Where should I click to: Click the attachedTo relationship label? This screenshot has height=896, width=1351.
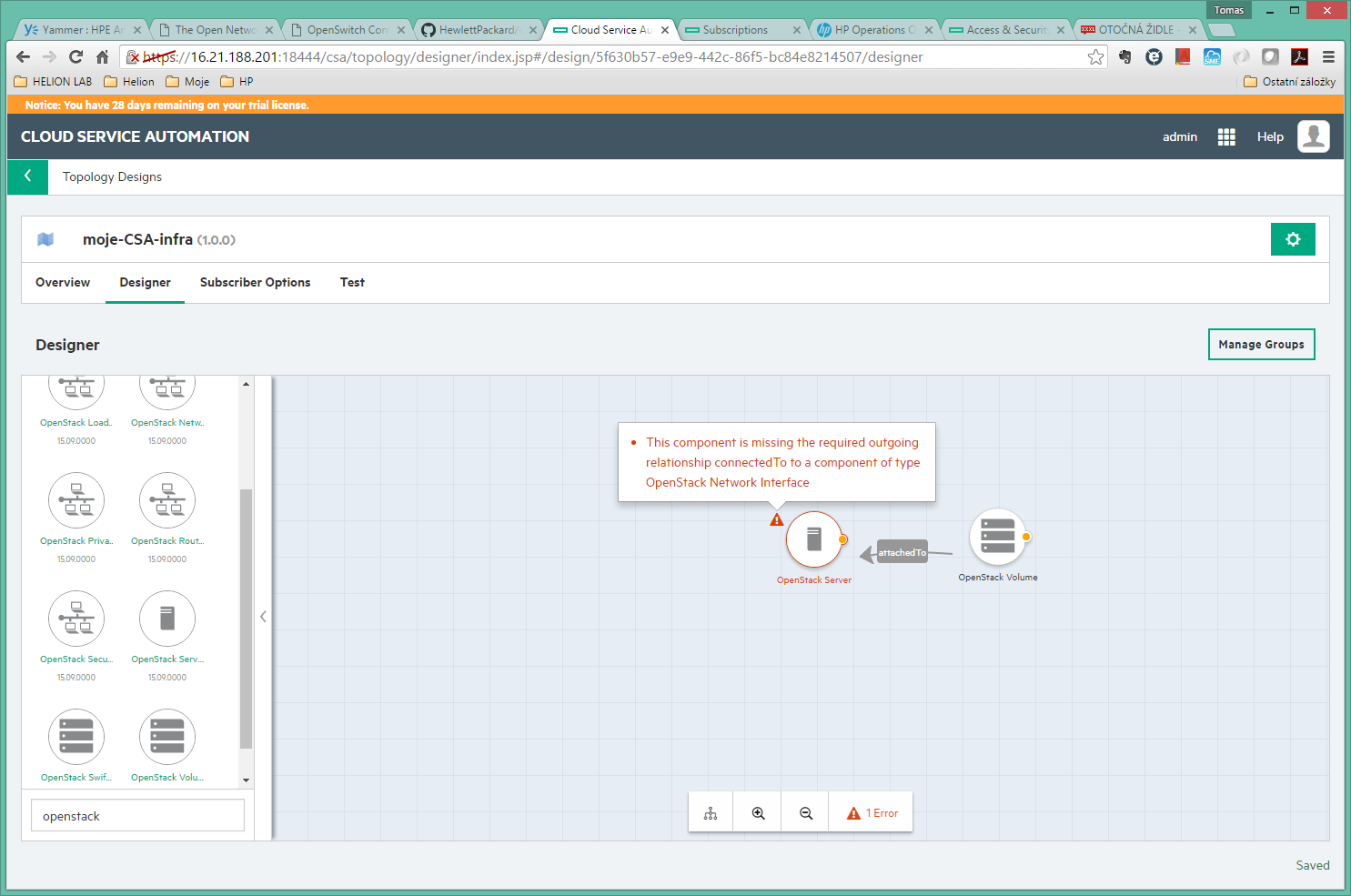(x=902, y=552)
